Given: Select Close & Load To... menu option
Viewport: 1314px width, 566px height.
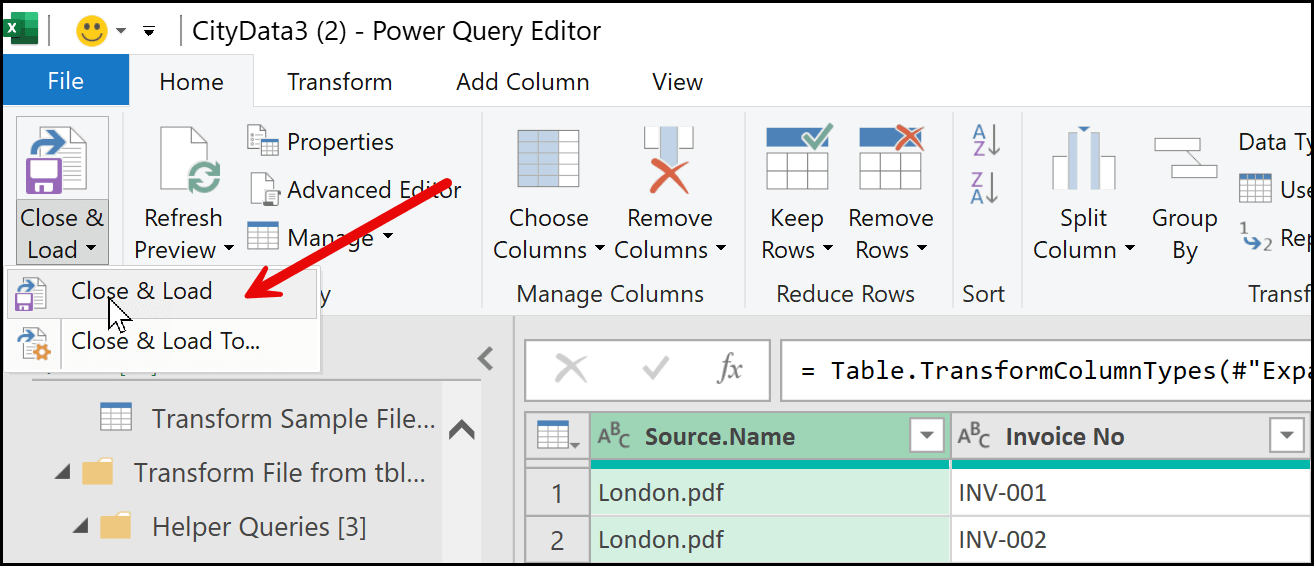Looking at the screenshot, I should [165, 341].
